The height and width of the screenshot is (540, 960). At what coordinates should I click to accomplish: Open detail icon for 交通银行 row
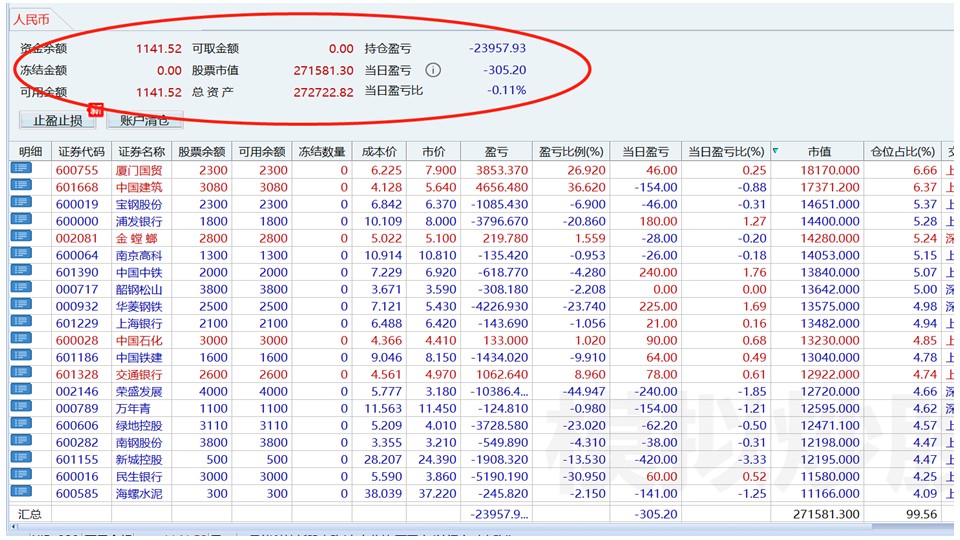[21, 373]
